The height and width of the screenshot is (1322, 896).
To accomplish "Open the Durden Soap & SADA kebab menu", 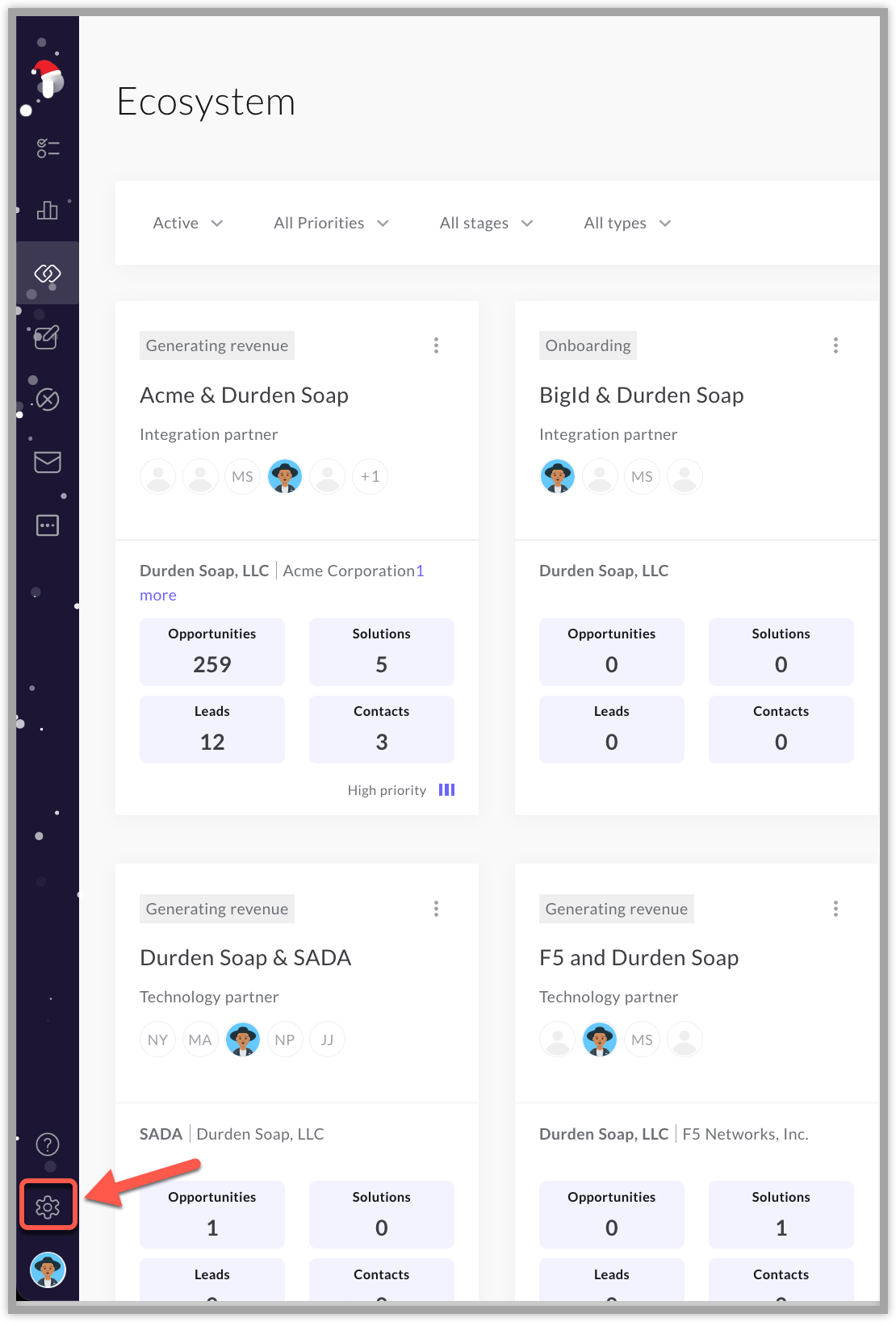I will click(x=436, y=909).
